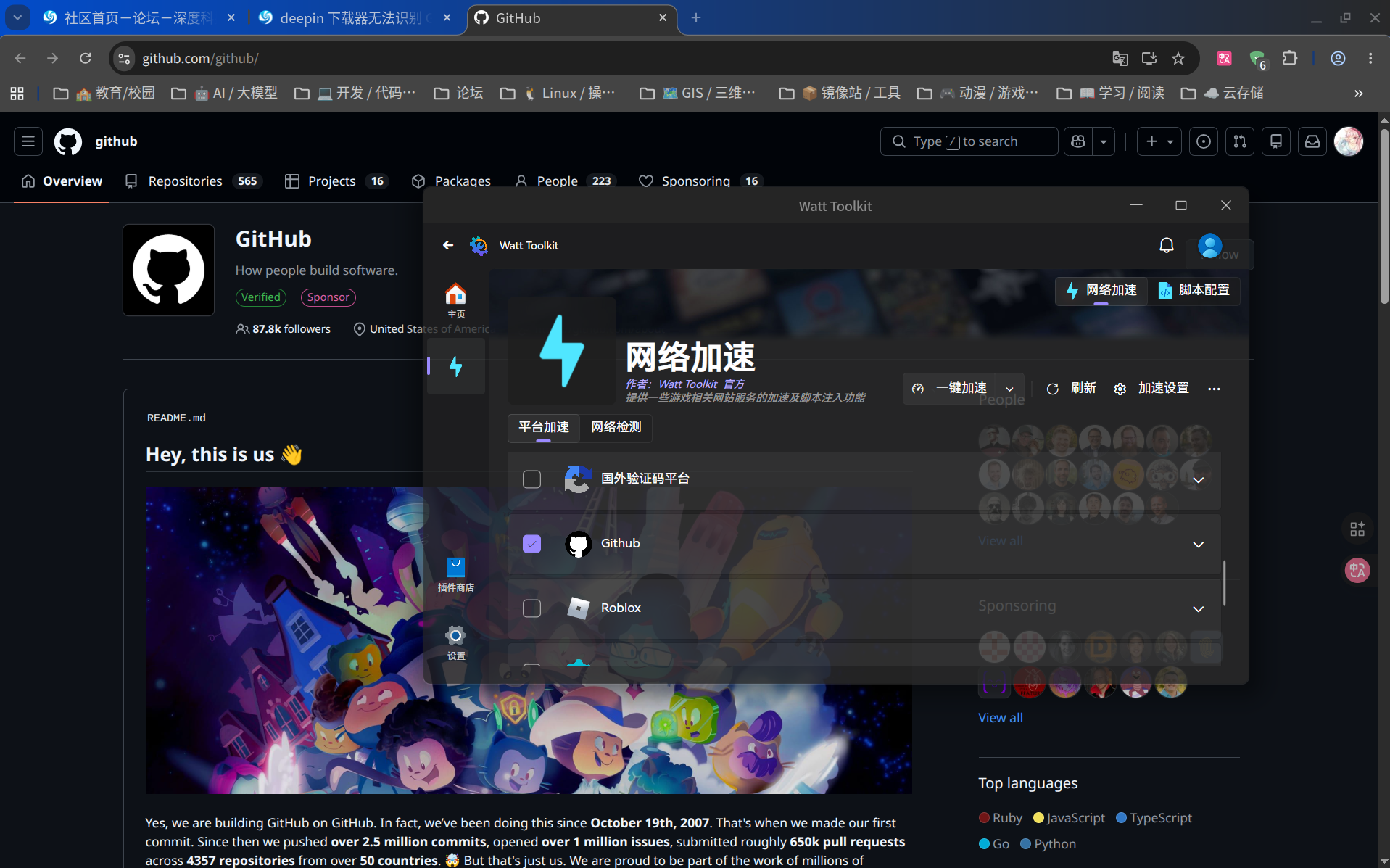This screenshot has width=1390, height=868.
Task: Click GitHub search input field
Action: pos(969,141)
